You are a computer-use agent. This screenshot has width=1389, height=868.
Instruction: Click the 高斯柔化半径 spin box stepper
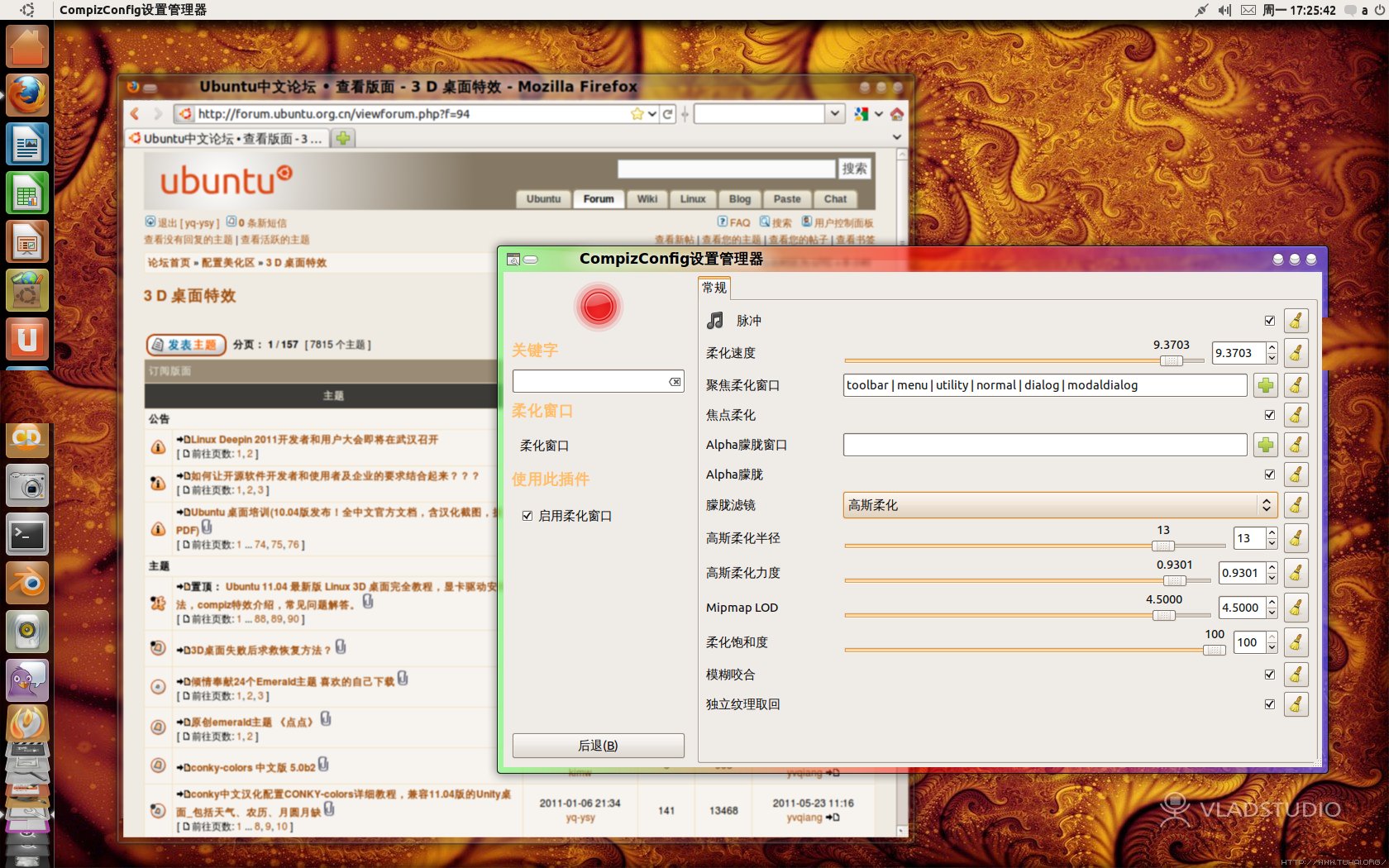click(1272, 538)
